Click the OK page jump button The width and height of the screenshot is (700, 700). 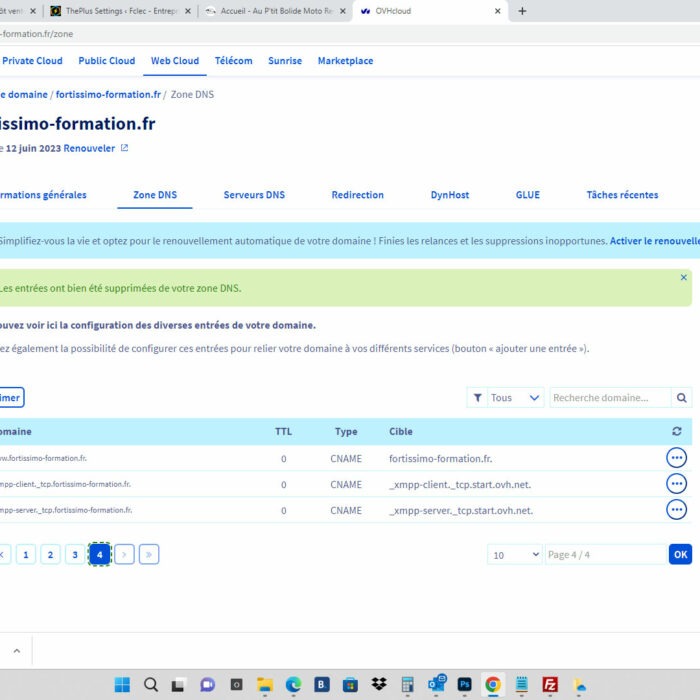pos(680,554)
